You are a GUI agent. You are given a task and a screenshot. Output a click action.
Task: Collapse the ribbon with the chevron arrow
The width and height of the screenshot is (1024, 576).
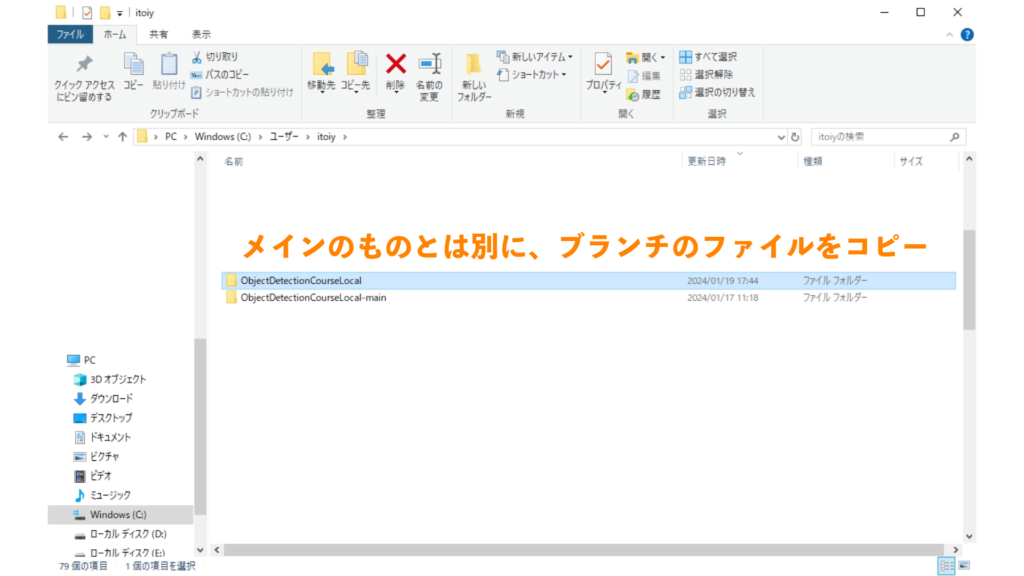click(x=950, y=33)
